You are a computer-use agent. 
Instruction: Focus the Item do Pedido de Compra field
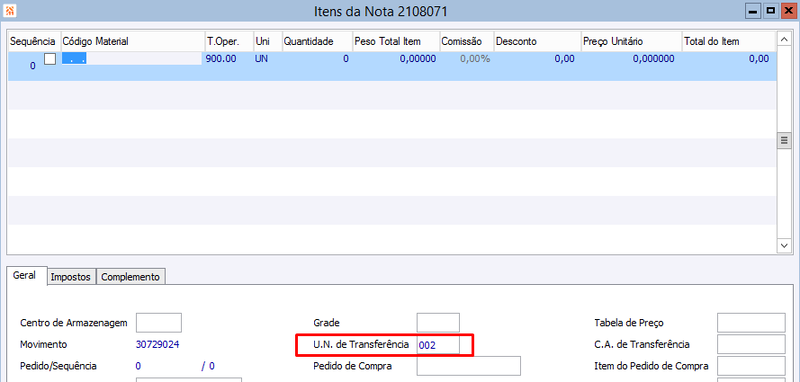click(x=751, y=366)
